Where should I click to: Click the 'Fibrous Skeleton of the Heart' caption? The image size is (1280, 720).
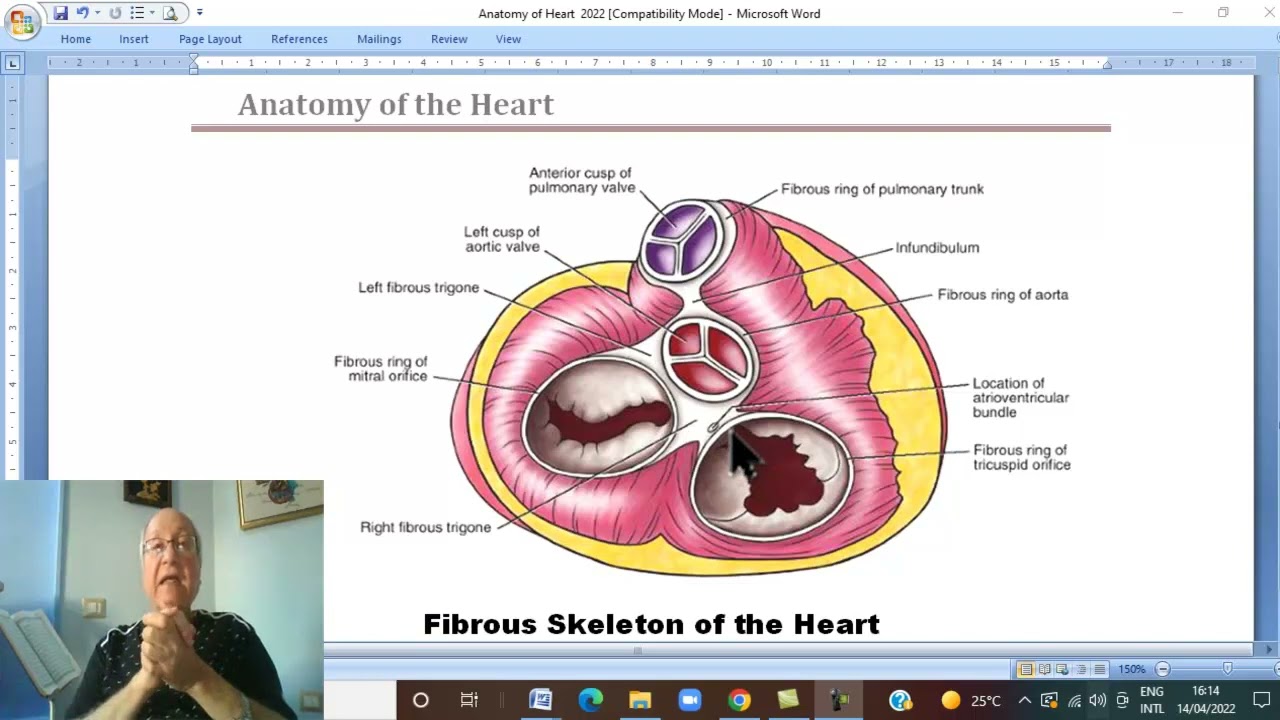coord(651,624)
